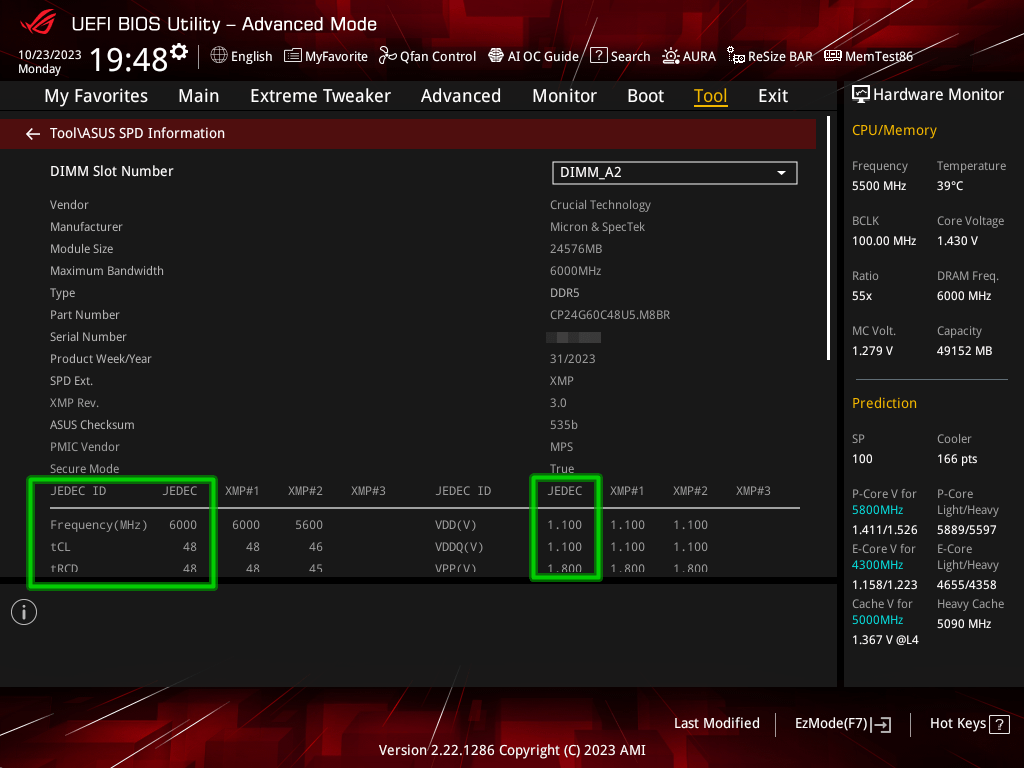Click the DRAM Freq. value 6000 MHz
Viewport: 1024px width, 768px height.
tap(964, 296)
